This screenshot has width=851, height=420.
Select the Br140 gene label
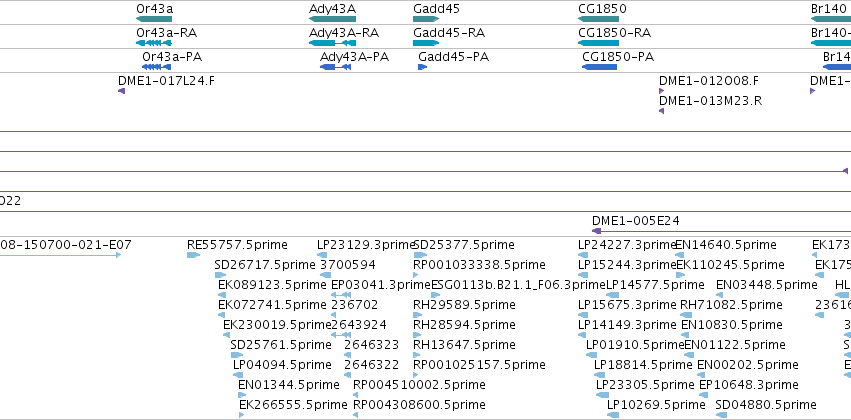828,9
